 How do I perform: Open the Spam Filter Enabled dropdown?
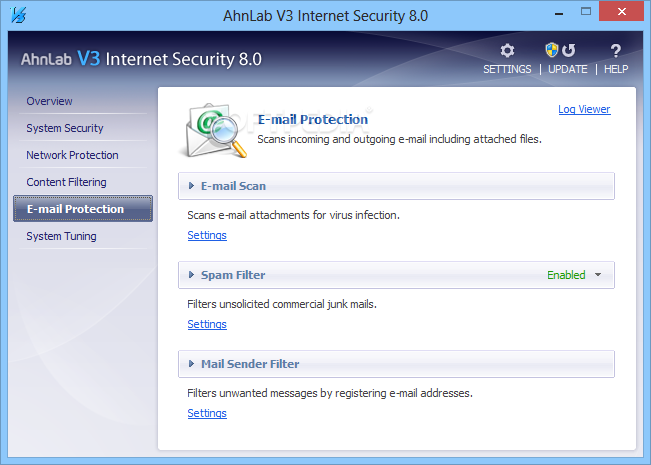click(x=598, y=275)
